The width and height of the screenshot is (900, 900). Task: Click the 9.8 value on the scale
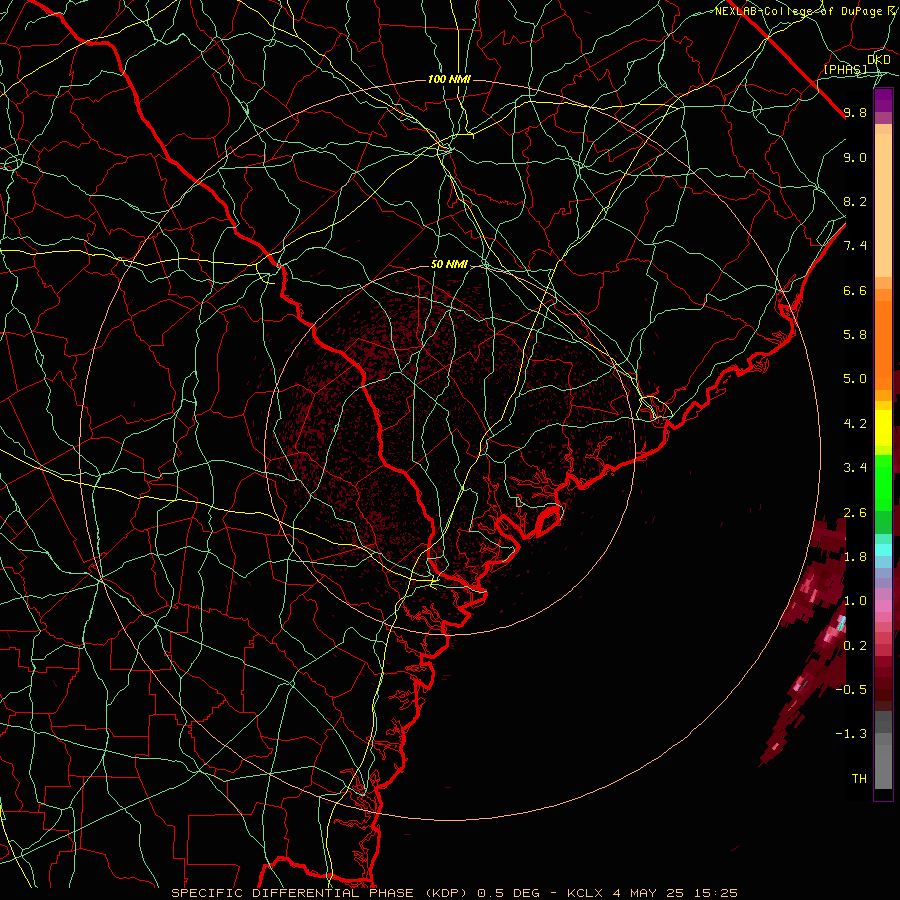(855, 112)
